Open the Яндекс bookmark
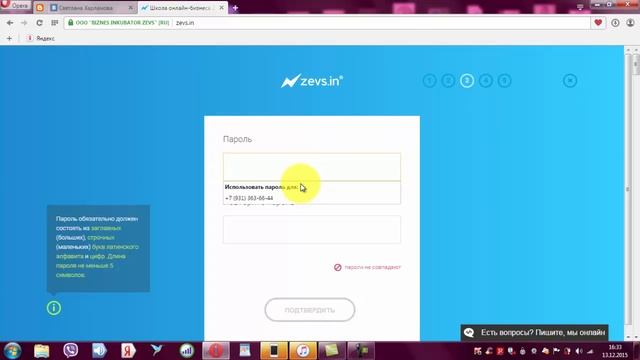The height and width of the screenshot is (360, 640). click(41, 38)
